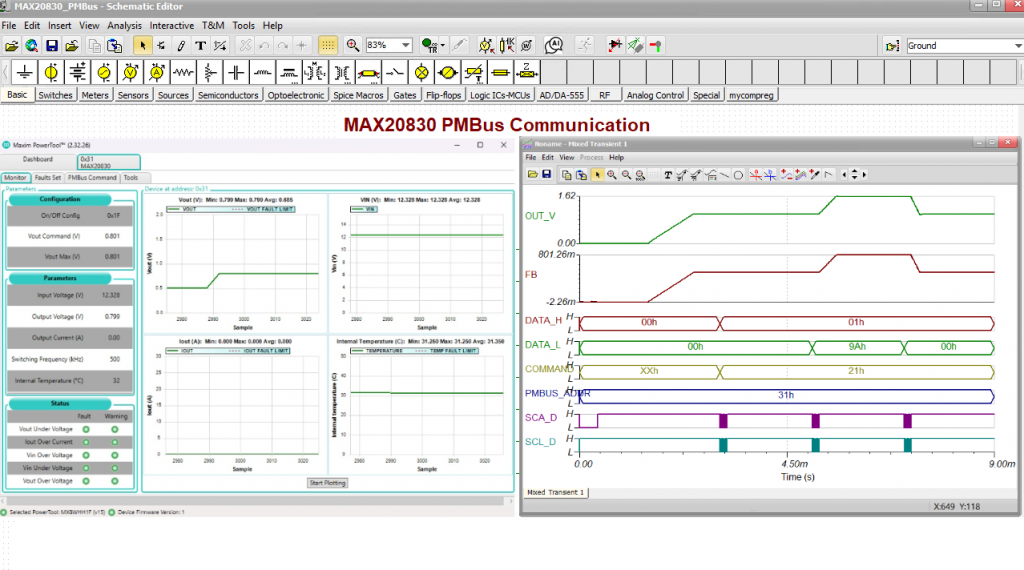Switch to the Semiconductors component tab
The height and width of the screenshot is (570, 1024).
(228, 95)
